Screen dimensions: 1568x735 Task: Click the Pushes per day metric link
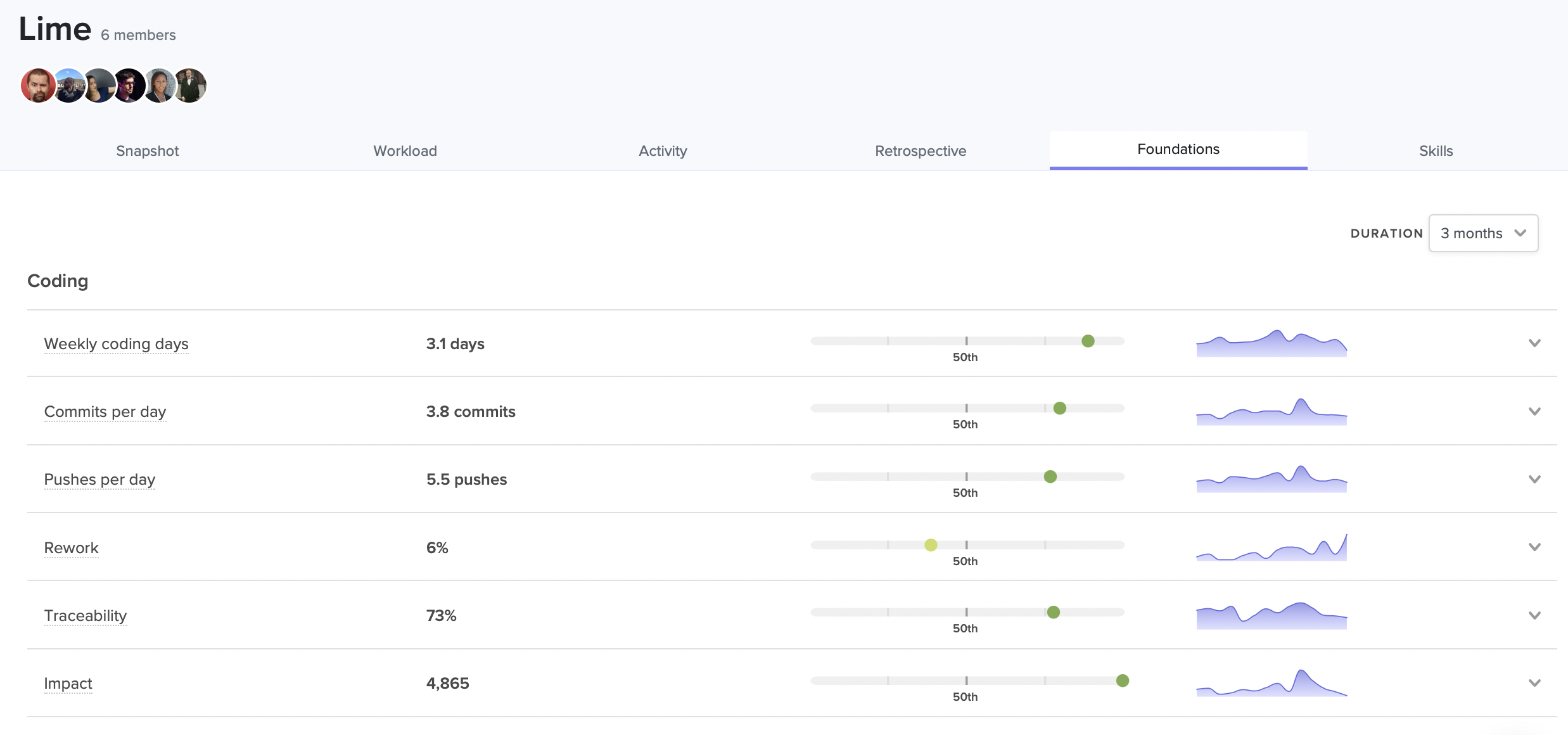point(99,479)
